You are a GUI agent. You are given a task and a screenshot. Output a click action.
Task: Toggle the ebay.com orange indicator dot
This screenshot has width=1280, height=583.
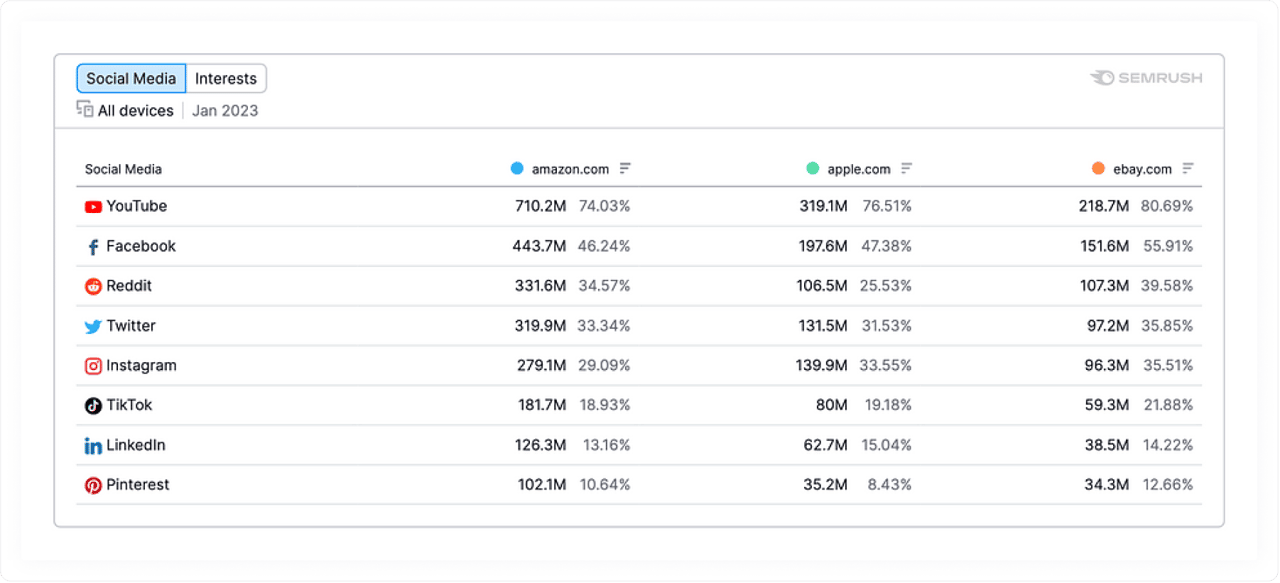pyautogui.click(x=1097, y=169)
